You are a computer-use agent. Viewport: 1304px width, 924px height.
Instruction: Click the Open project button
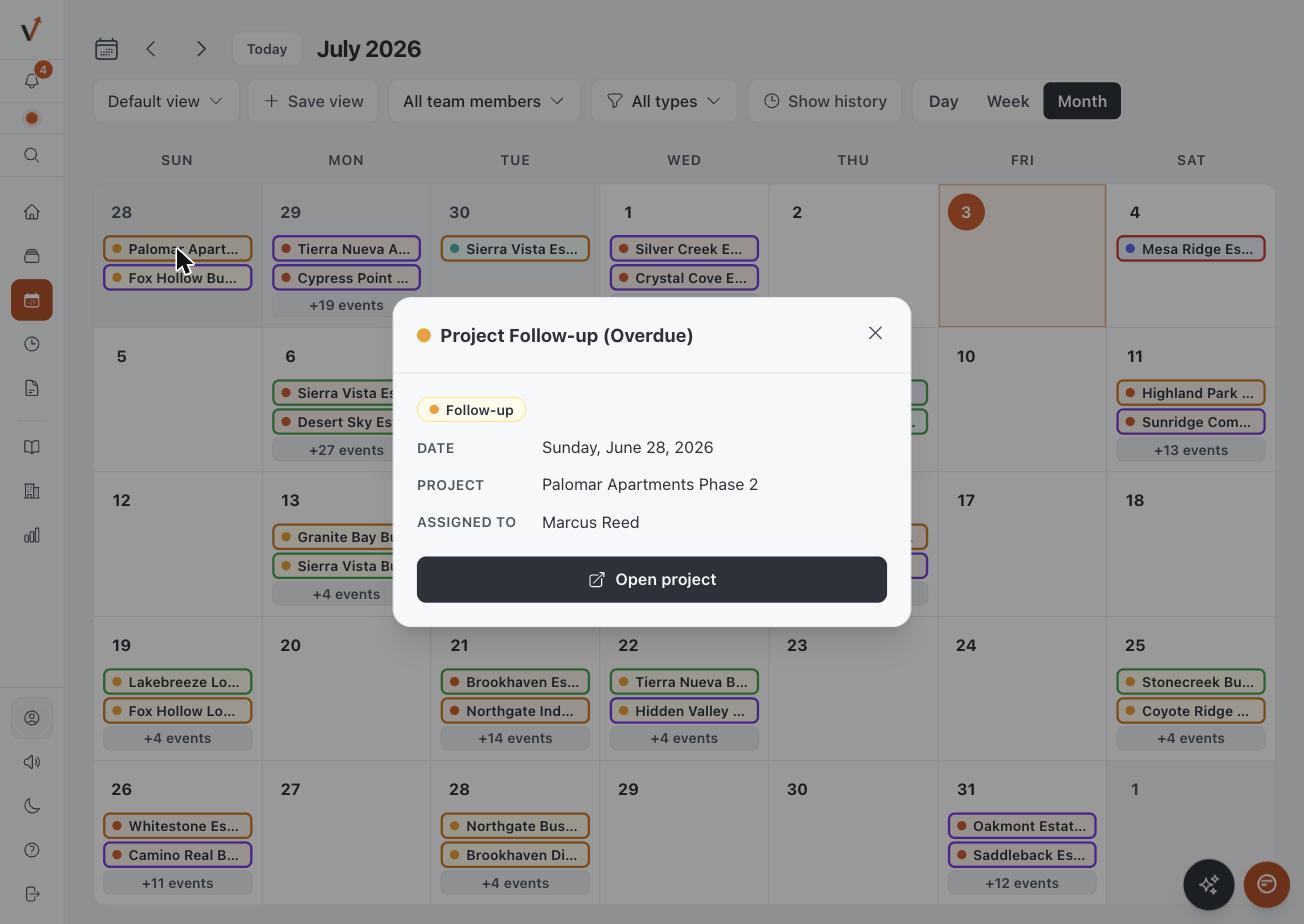coord(652,580)
